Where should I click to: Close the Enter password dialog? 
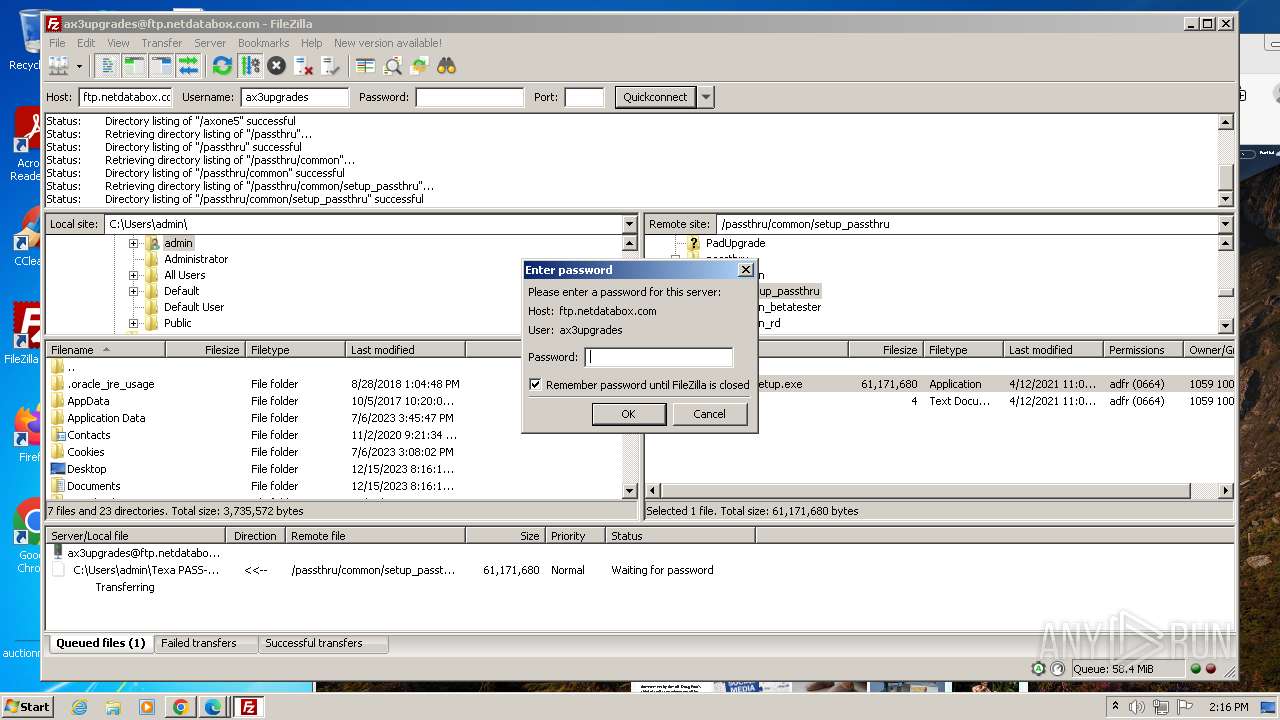[x=745, y=270]
